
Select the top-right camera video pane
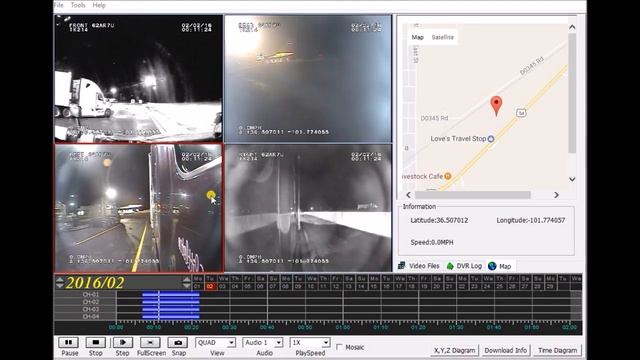[x=308, y=78]
